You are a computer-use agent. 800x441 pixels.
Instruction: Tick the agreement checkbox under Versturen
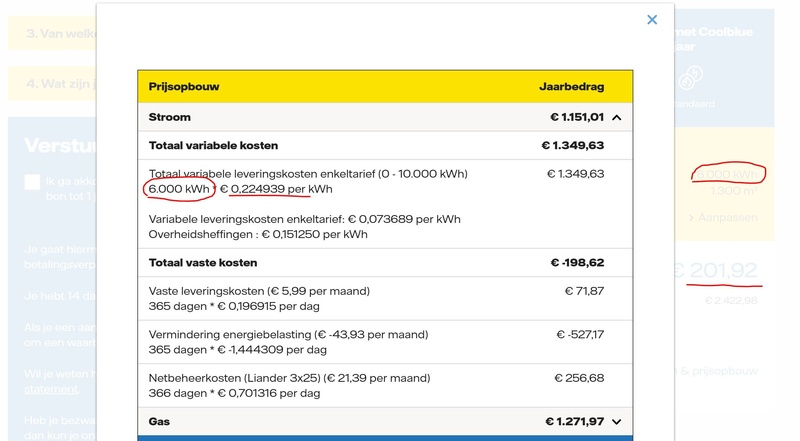click(33, 182)
